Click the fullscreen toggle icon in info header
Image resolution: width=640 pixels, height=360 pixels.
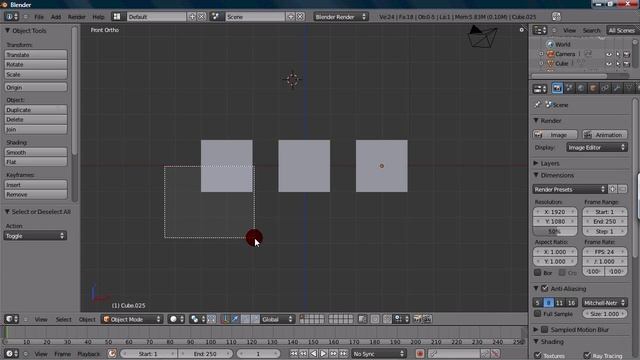[556, 17]
